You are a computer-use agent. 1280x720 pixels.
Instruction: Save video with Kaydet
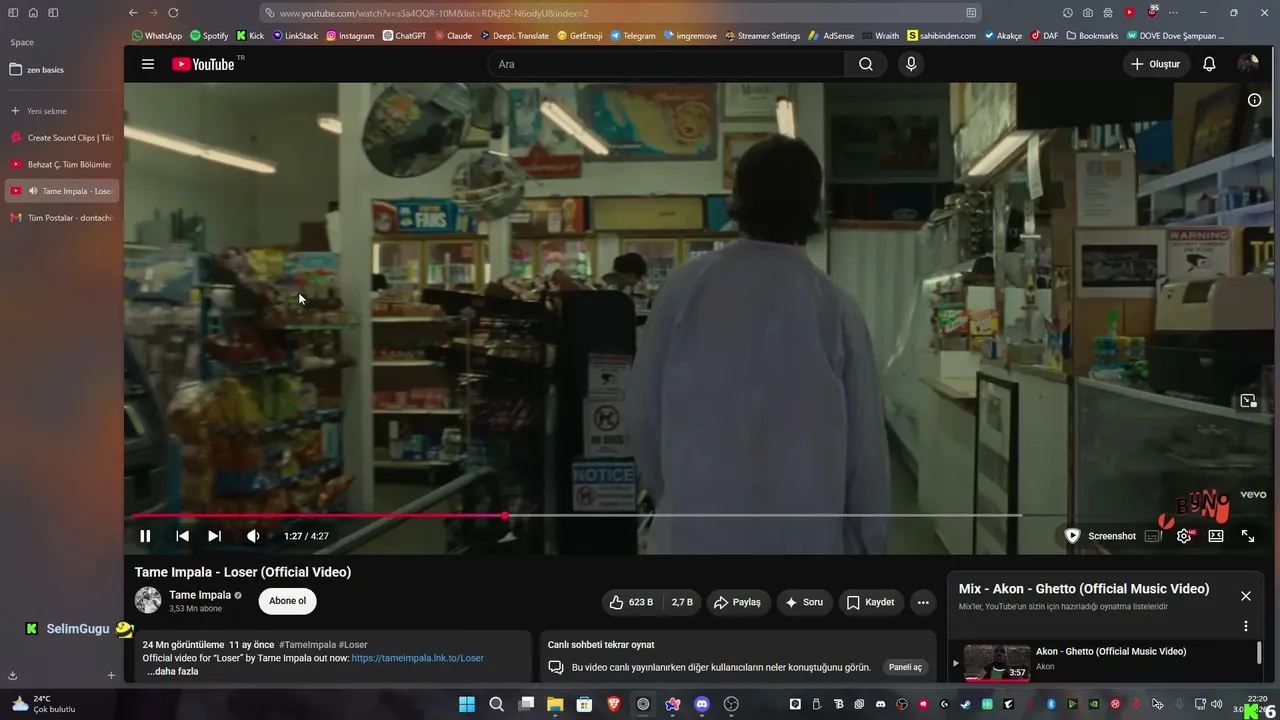(870, 602)
